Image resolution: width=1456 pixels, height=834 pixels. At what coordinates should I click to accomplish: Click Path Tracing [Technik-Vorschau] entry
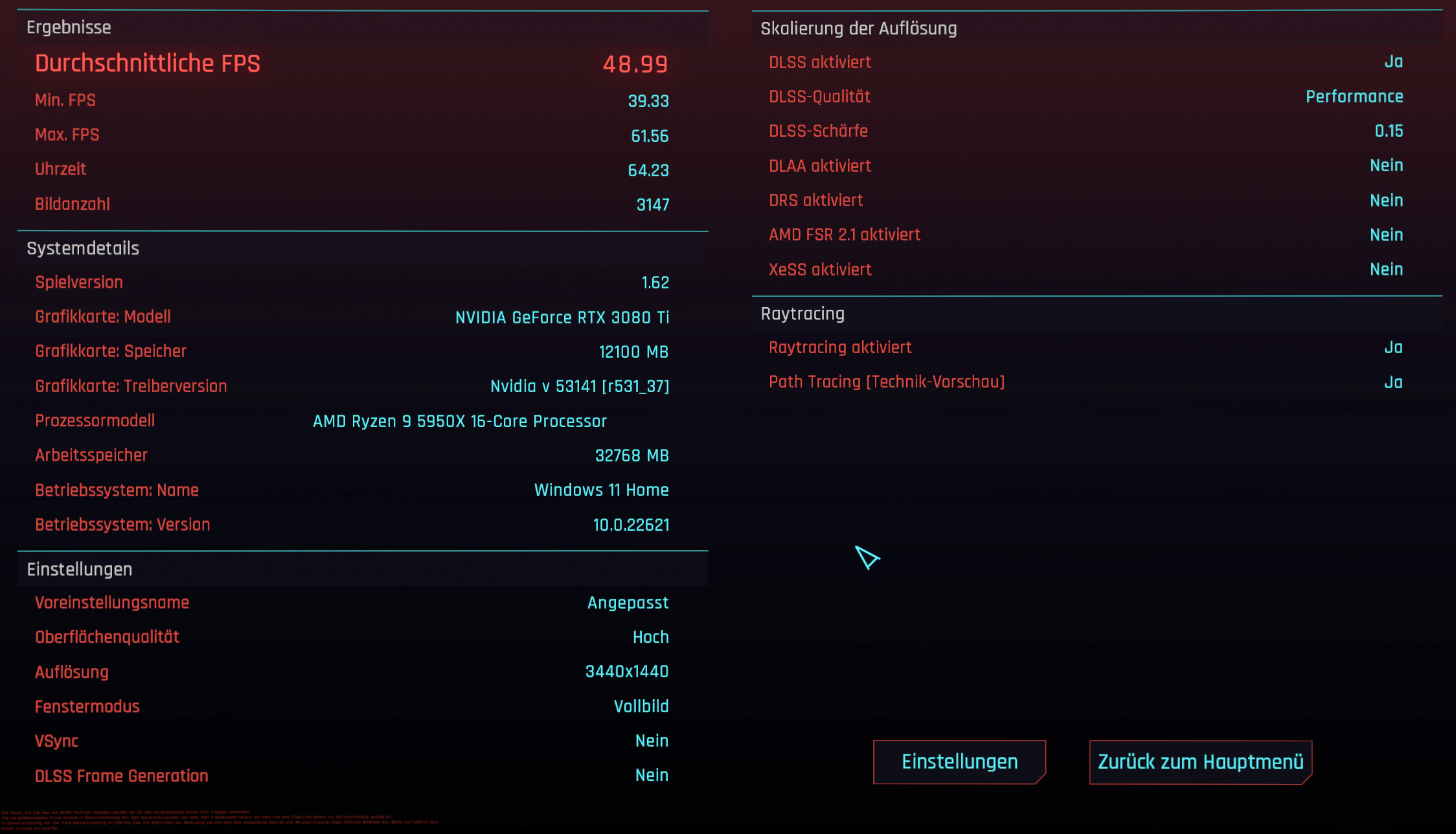point(887,382)
